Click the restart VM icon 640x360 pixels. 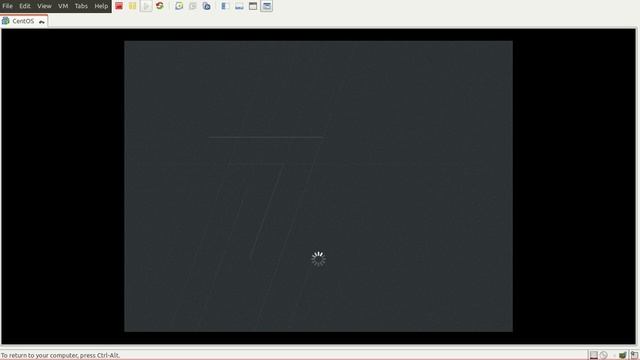click(160, 6)
